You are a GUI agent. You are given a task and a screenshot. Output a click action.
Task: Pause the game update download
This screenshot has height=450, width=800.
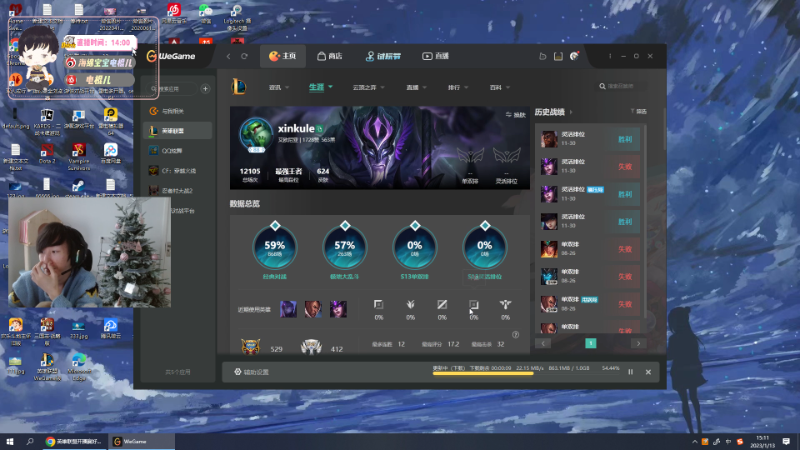(631, 372)
